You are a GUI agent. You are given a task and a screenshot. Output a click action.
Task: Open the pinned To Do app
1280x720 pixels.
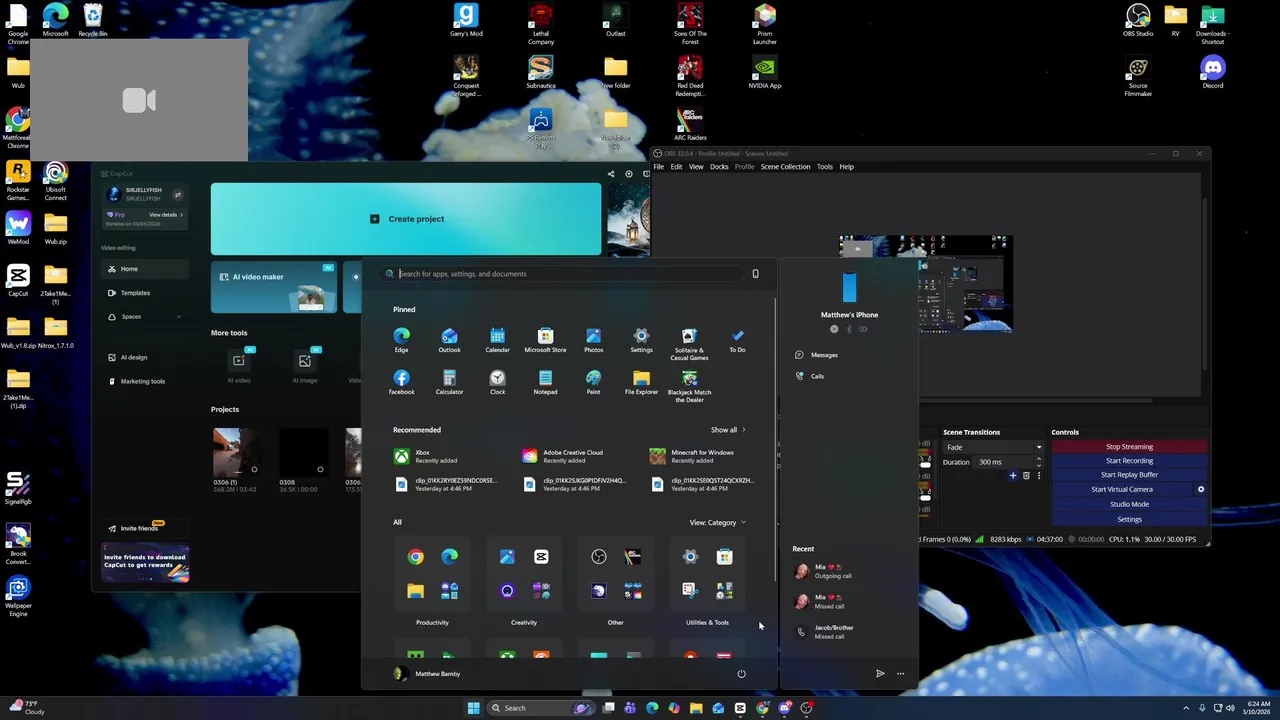pyautogui.click(x=737, y=340)
